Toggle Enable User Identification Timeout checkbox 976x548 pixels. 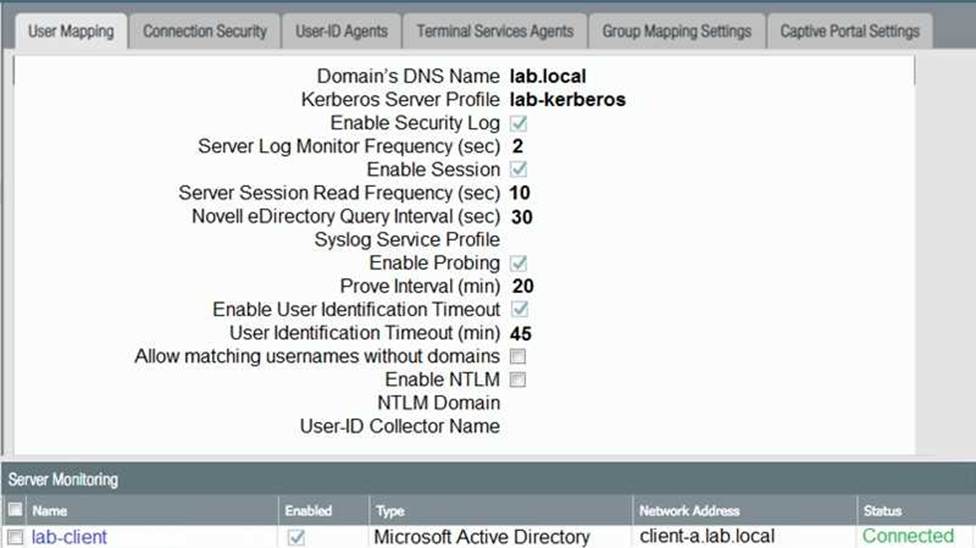[519, 309]
